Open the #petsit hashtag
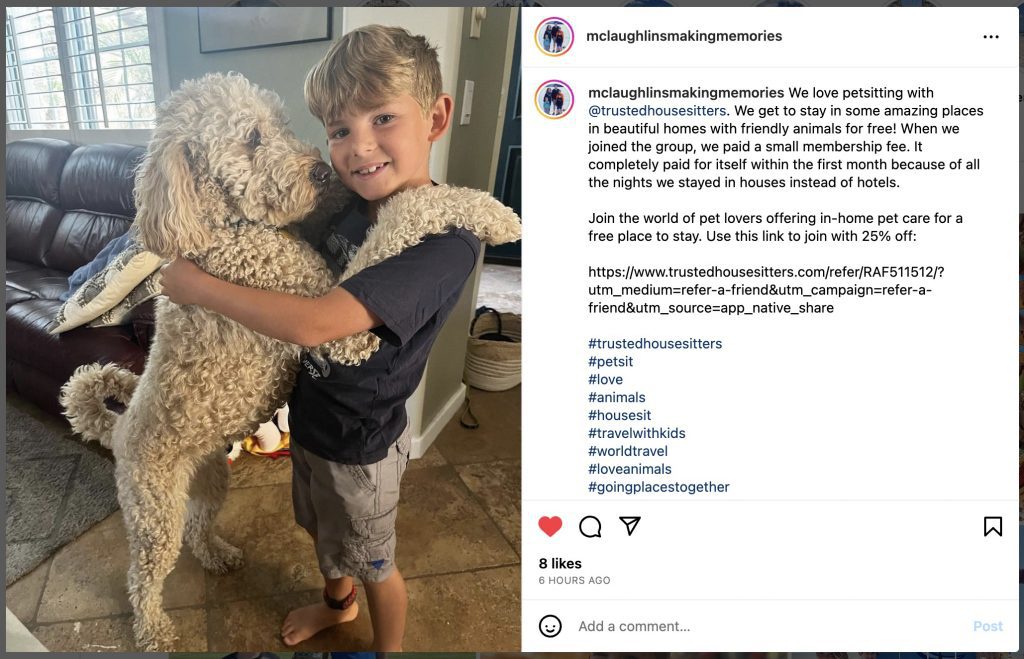Image resolution: width=1024 pixels, height=659 pixels. point(610,362)
